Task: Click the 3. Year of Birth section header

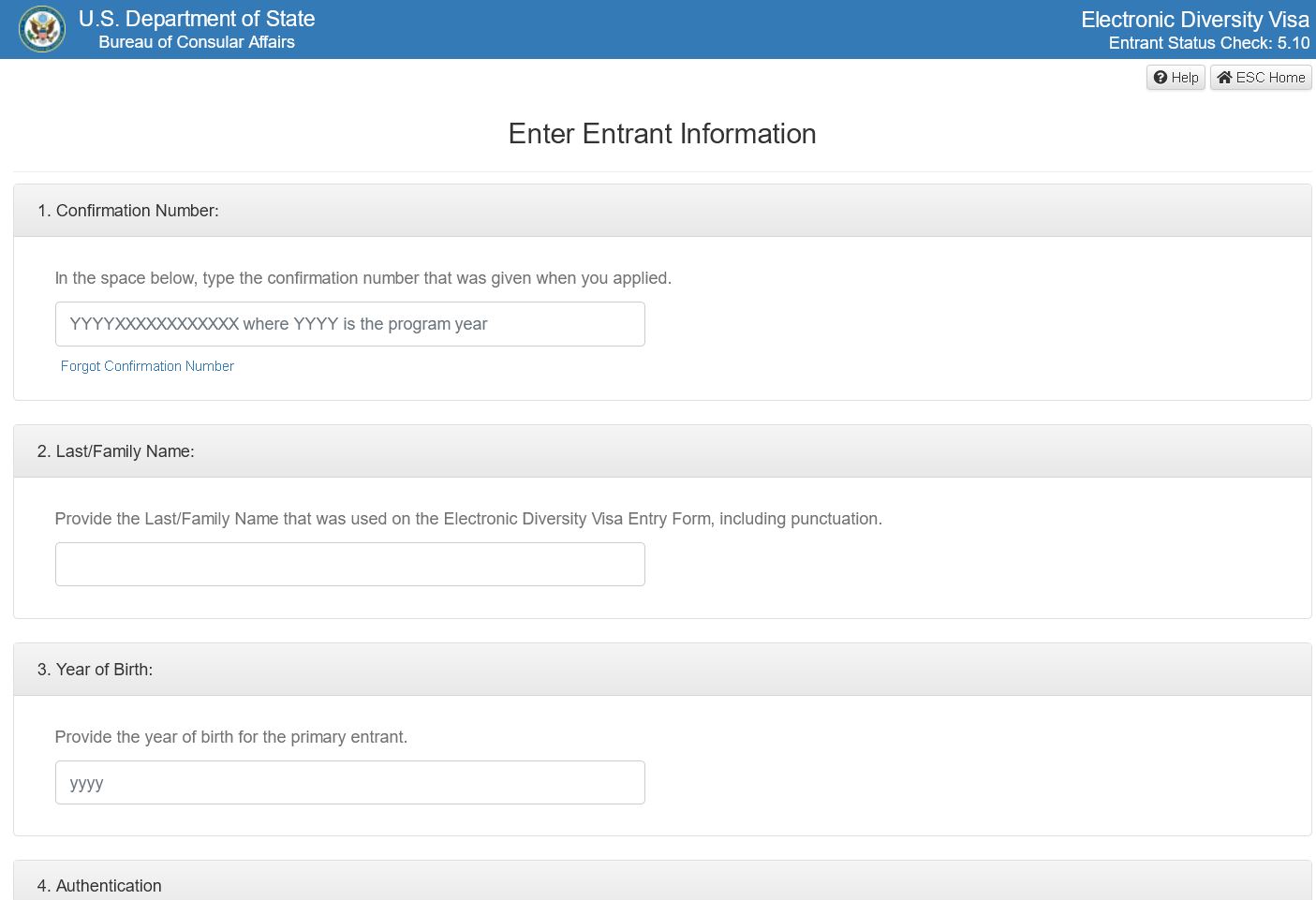Action: click(x=96, y=670)
